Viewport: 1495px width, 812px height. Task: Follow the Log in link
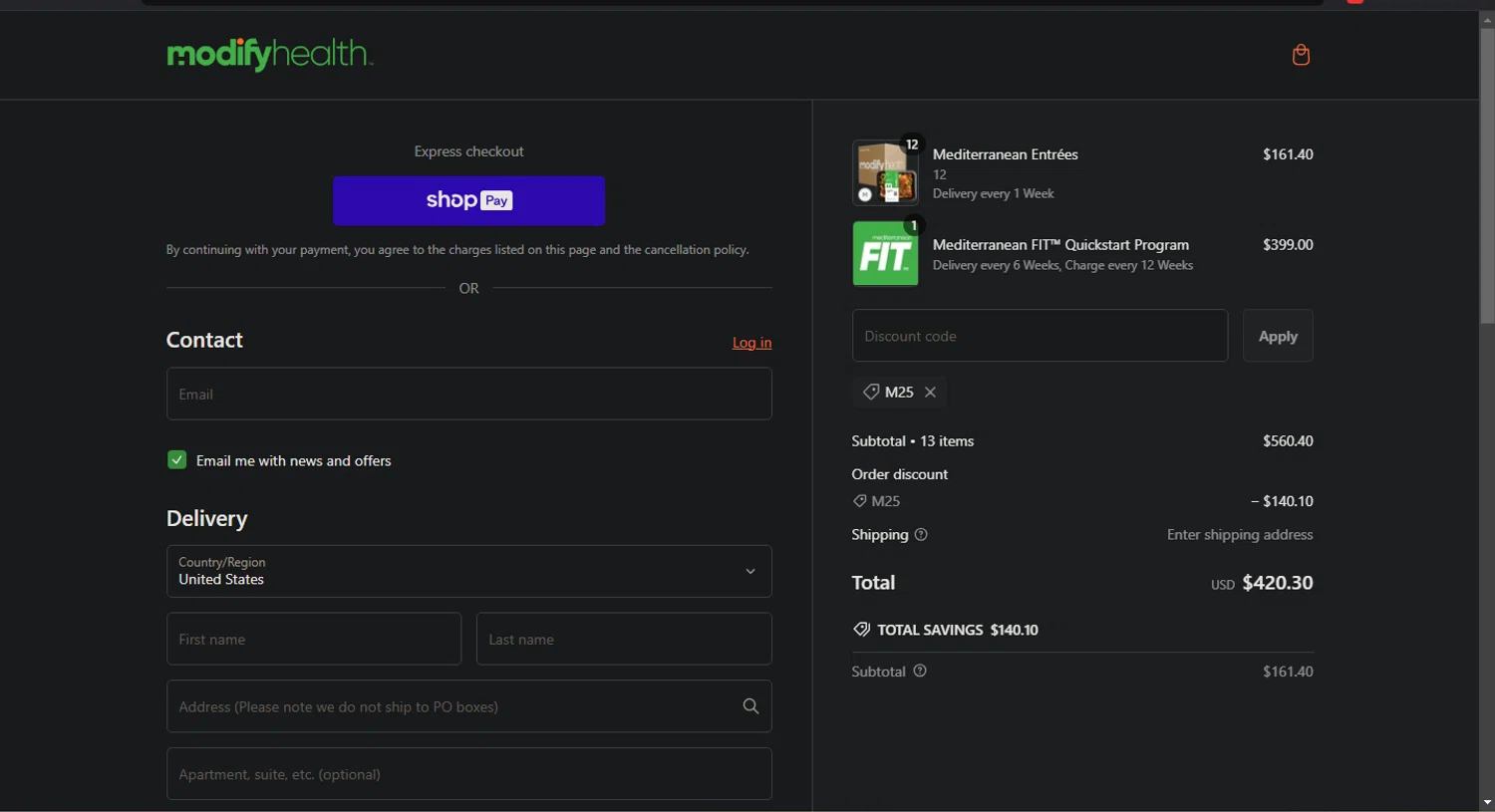pyautogui.click(x=751, y=343)
